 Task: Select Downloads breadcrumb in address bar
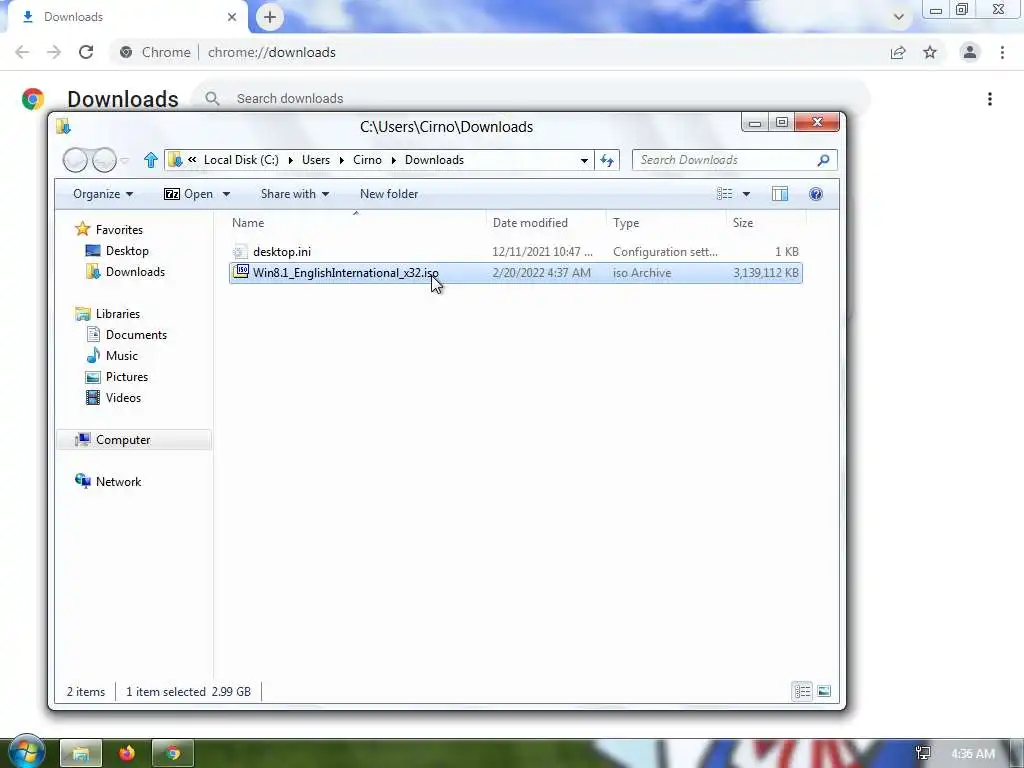(434, 160)
